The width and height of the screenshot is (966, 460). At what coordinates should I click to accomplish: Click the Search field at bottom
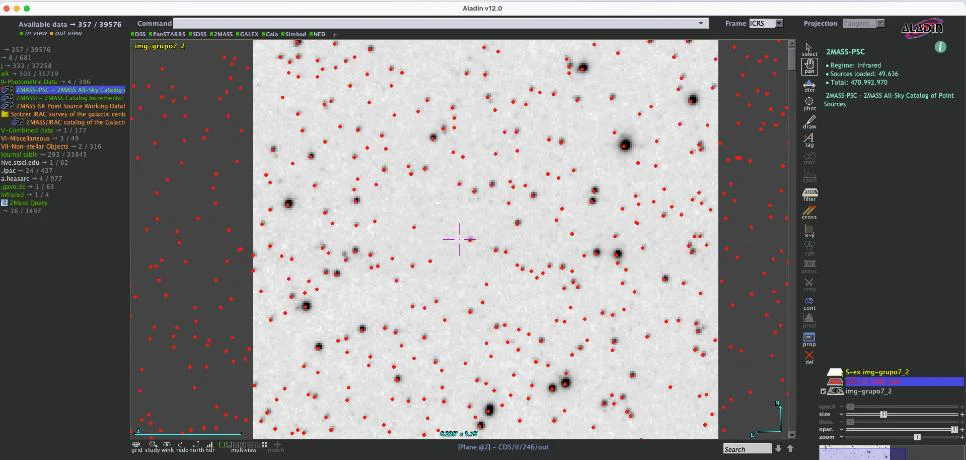[x=747, y=449]
